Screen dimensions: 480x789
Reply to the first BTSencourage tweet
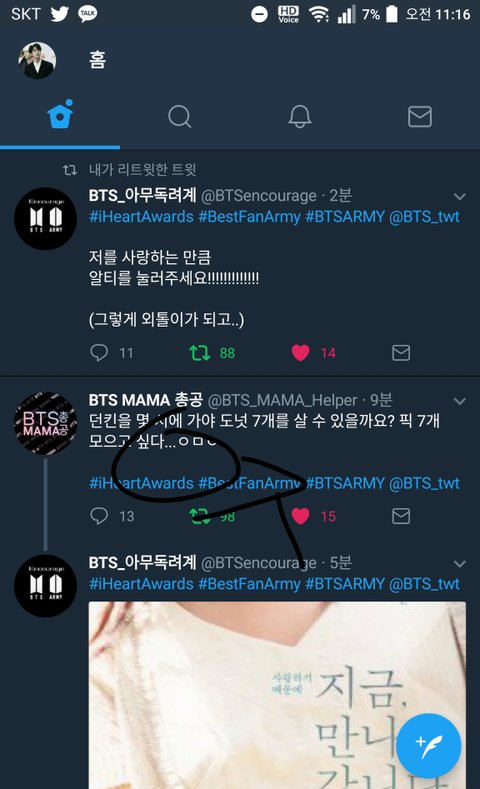click(99, 353)
